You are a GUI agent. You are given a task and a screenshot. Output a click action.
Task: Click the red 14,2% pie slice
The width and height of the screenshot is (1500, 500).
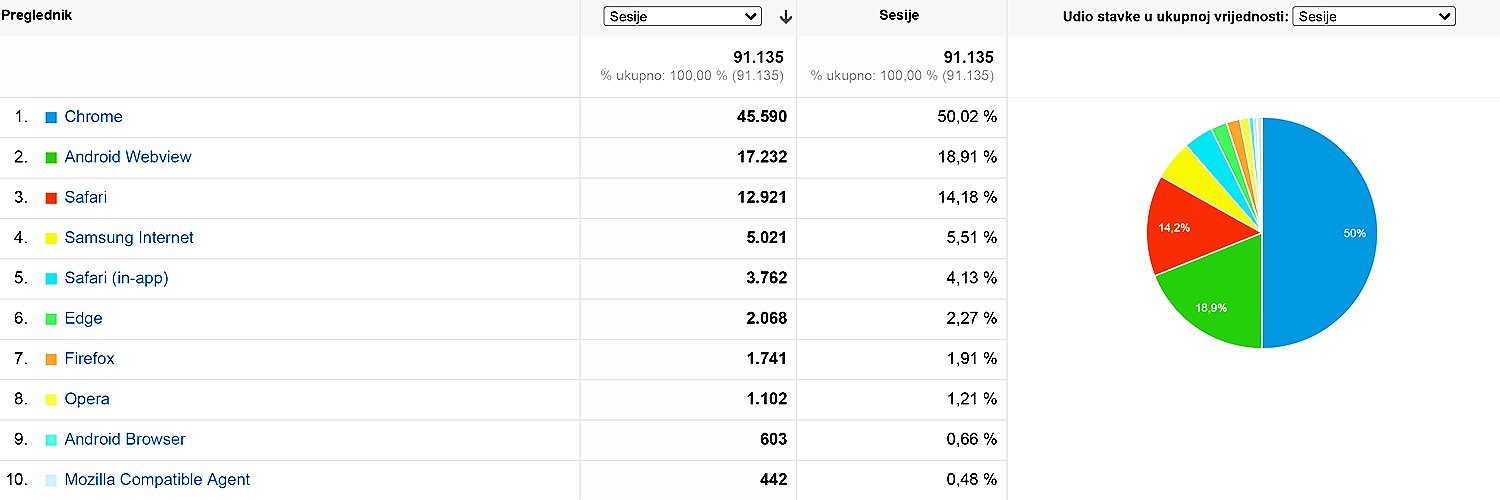point(1180,227)
